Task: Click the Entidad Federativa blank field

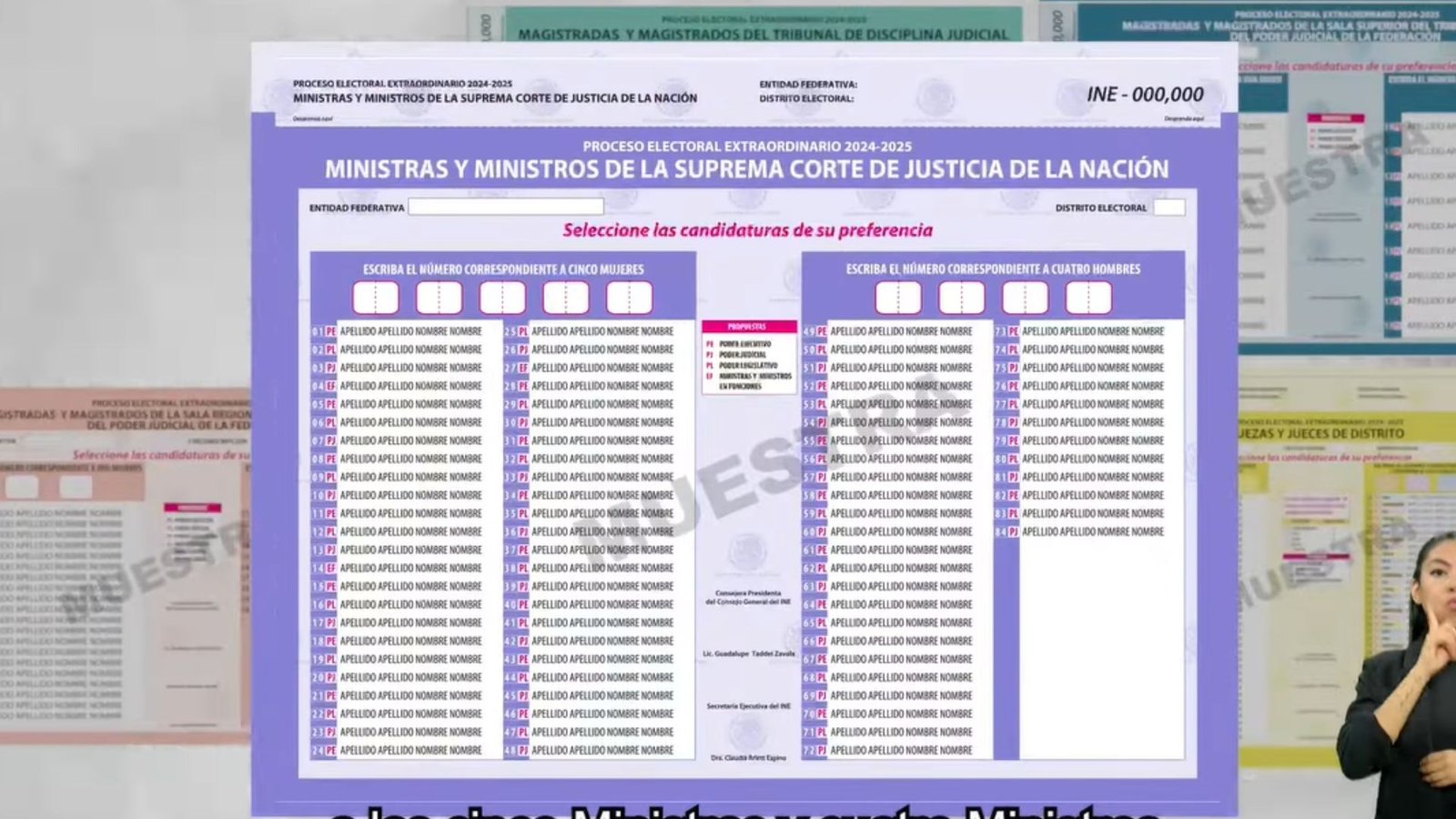Action: pos(506,207)
